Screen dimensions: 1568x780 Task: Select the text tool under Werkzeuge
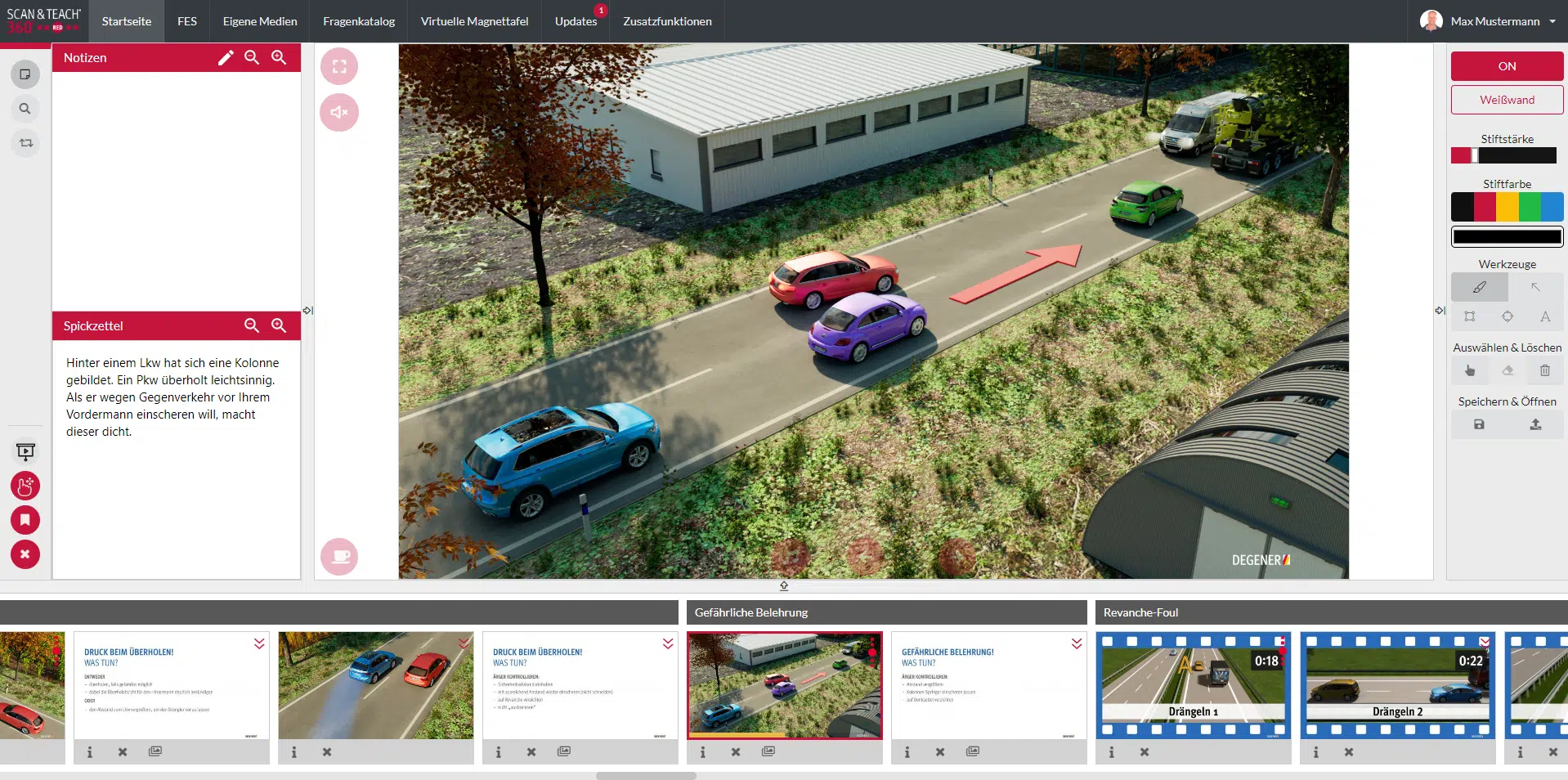coord(1544,316)
